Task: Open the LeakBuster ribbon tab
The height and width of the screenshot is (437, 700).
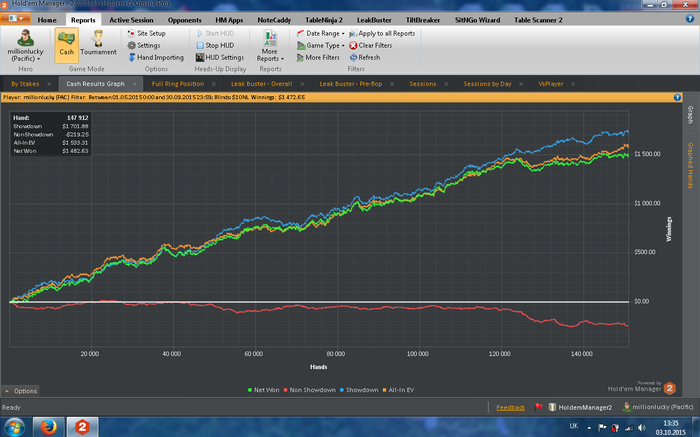Action: click(x=374, y=20)
